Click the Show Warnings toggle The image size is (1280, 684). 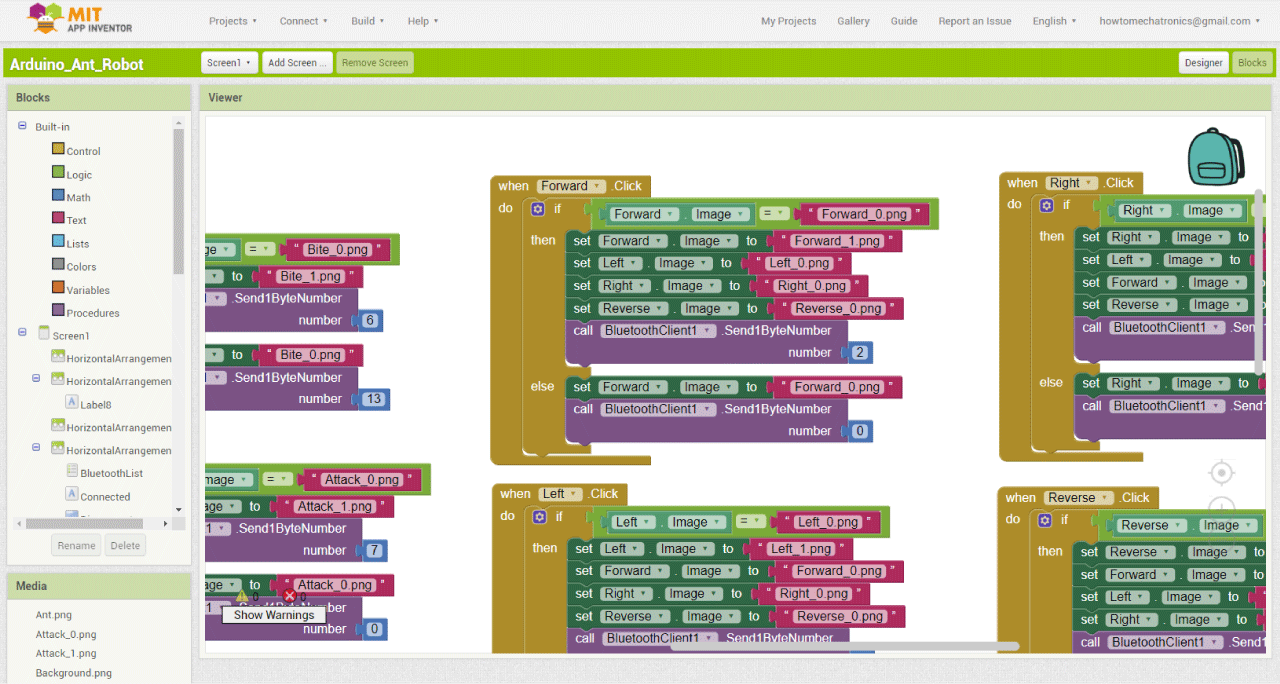274,615
